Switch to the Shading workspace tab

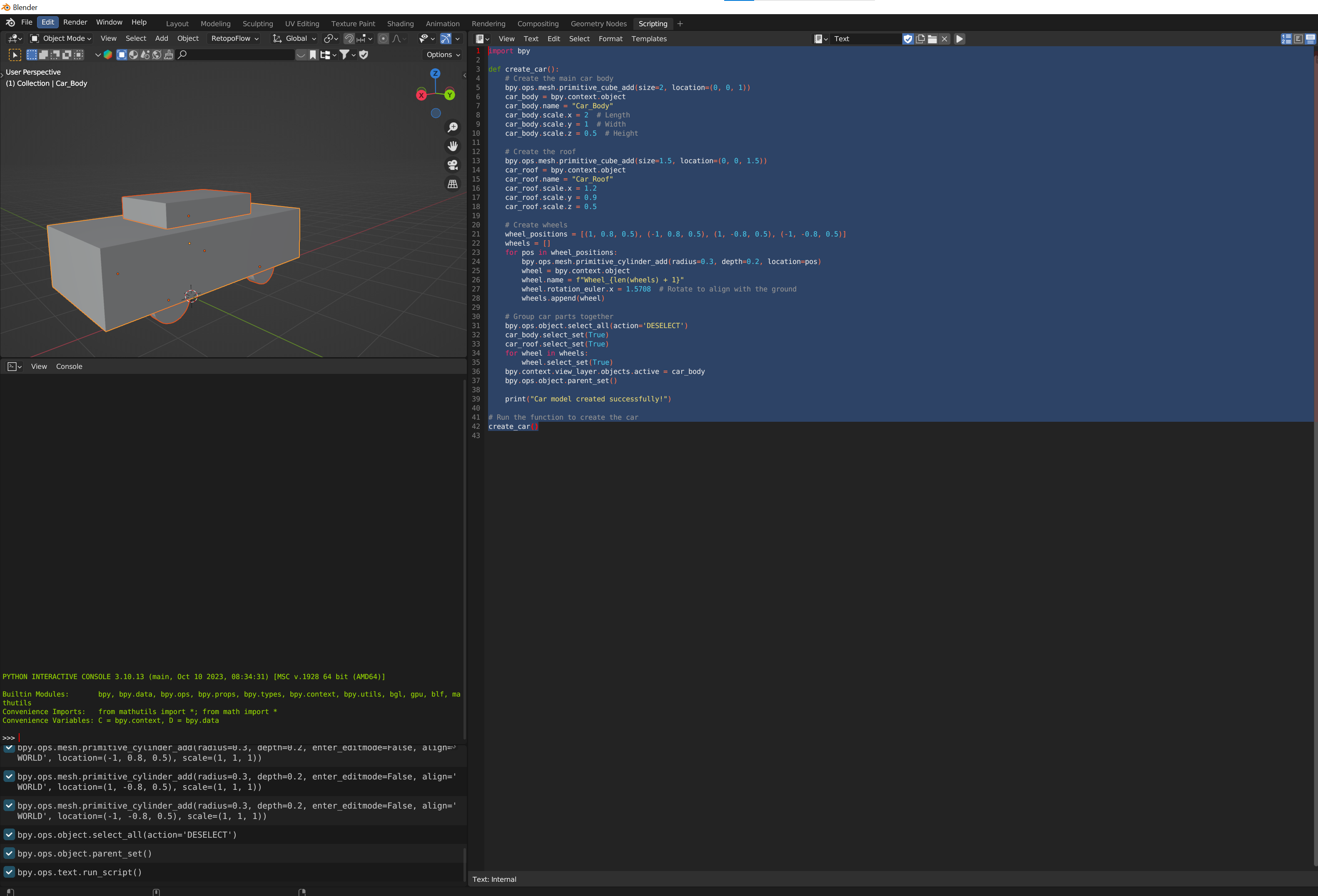click(400, 24)
